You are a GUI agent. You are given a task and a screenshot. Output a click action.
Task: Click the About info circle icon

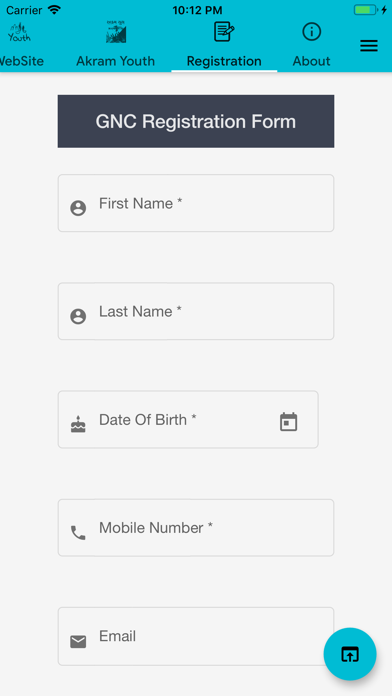point(311,32)
